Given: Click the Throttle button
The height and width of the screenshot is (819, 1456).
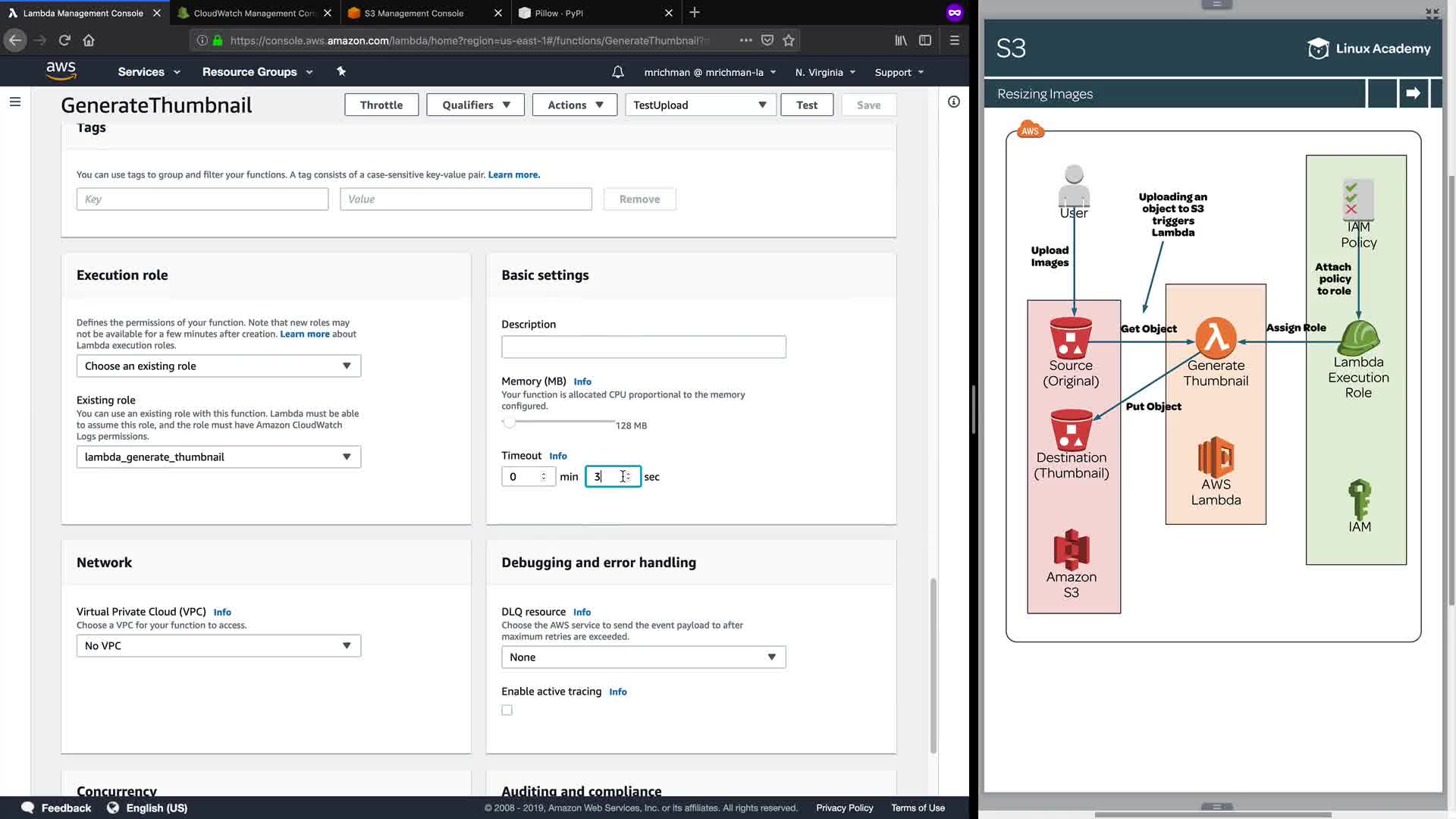Looking at the screenshot, I should point(381,105).
